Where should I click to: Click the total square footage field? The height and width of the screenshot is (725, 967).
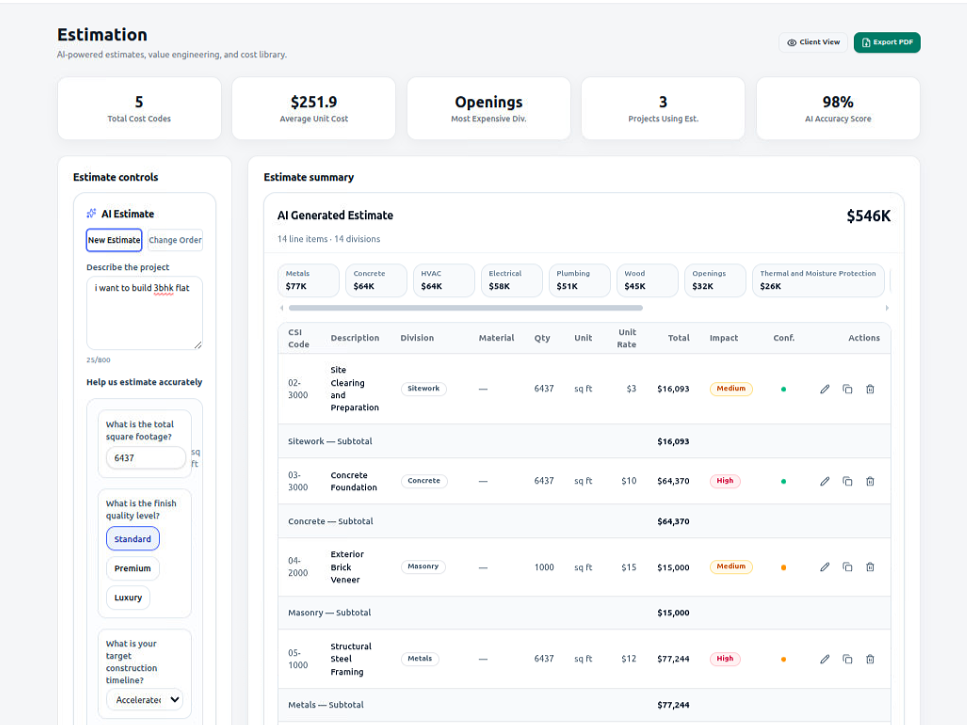tap(146, 458)
